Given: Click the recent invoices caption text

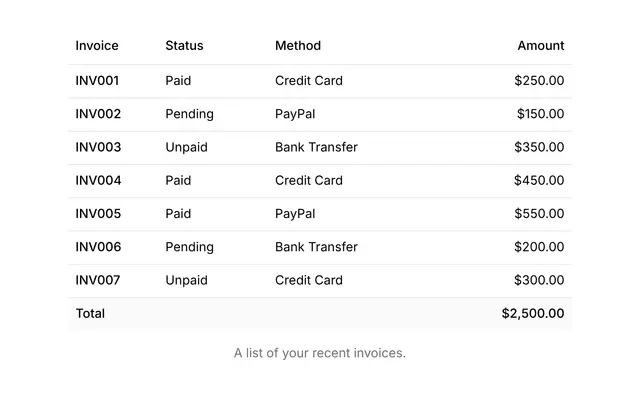Looking at the screenshot, I should tap(320, 353).
